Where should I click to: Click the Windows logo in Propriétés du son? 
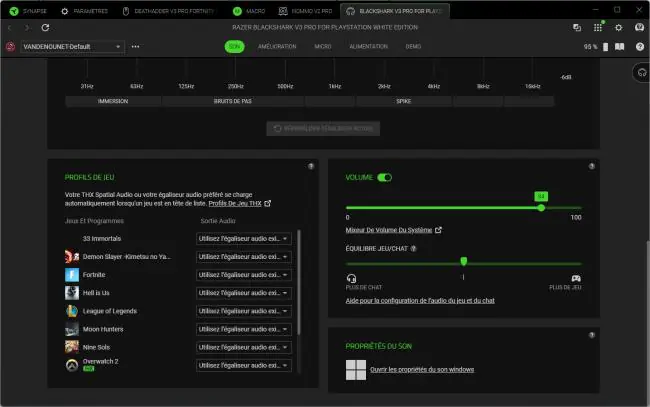click(356, 370)
